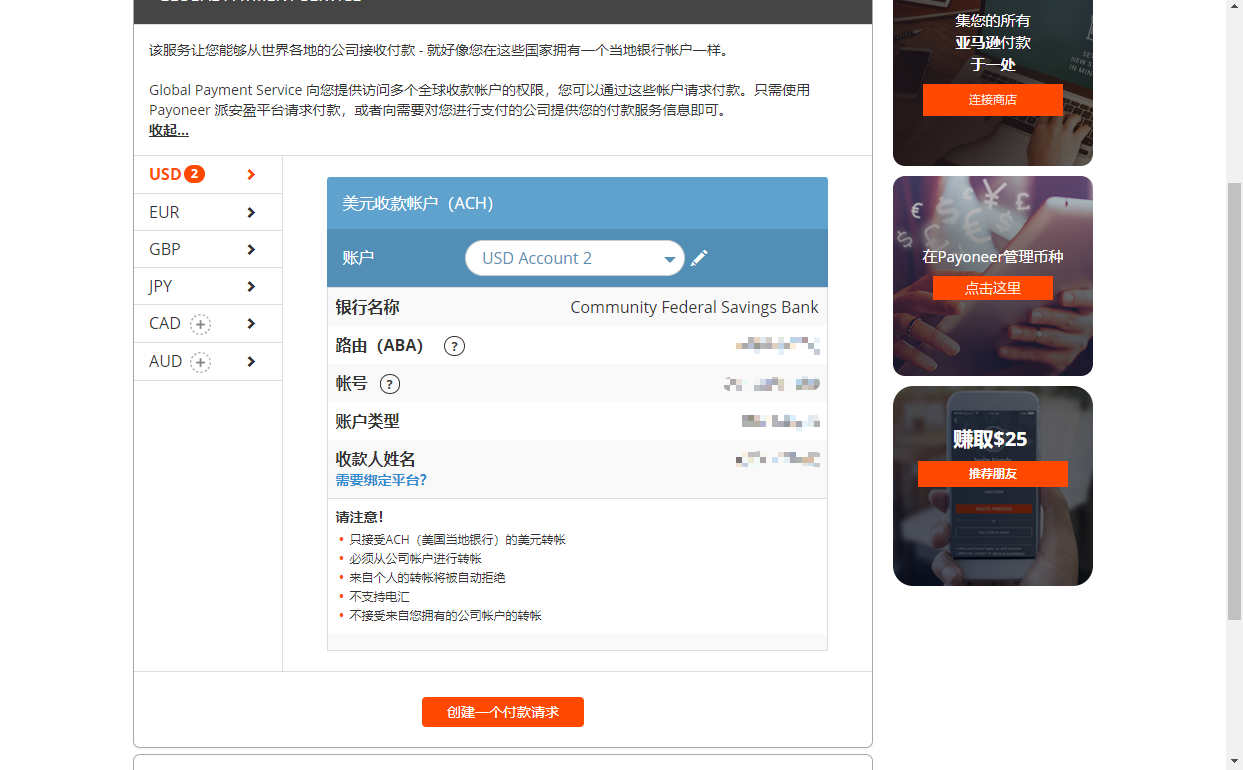Select the Community Federal Savings Bank text
1243x770 pixels.
point(694,307)
